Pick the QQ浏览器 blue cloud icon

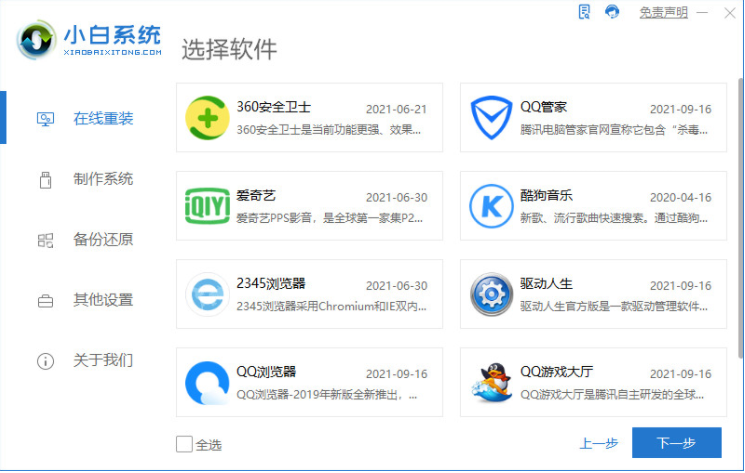click(x=207, y=383)
